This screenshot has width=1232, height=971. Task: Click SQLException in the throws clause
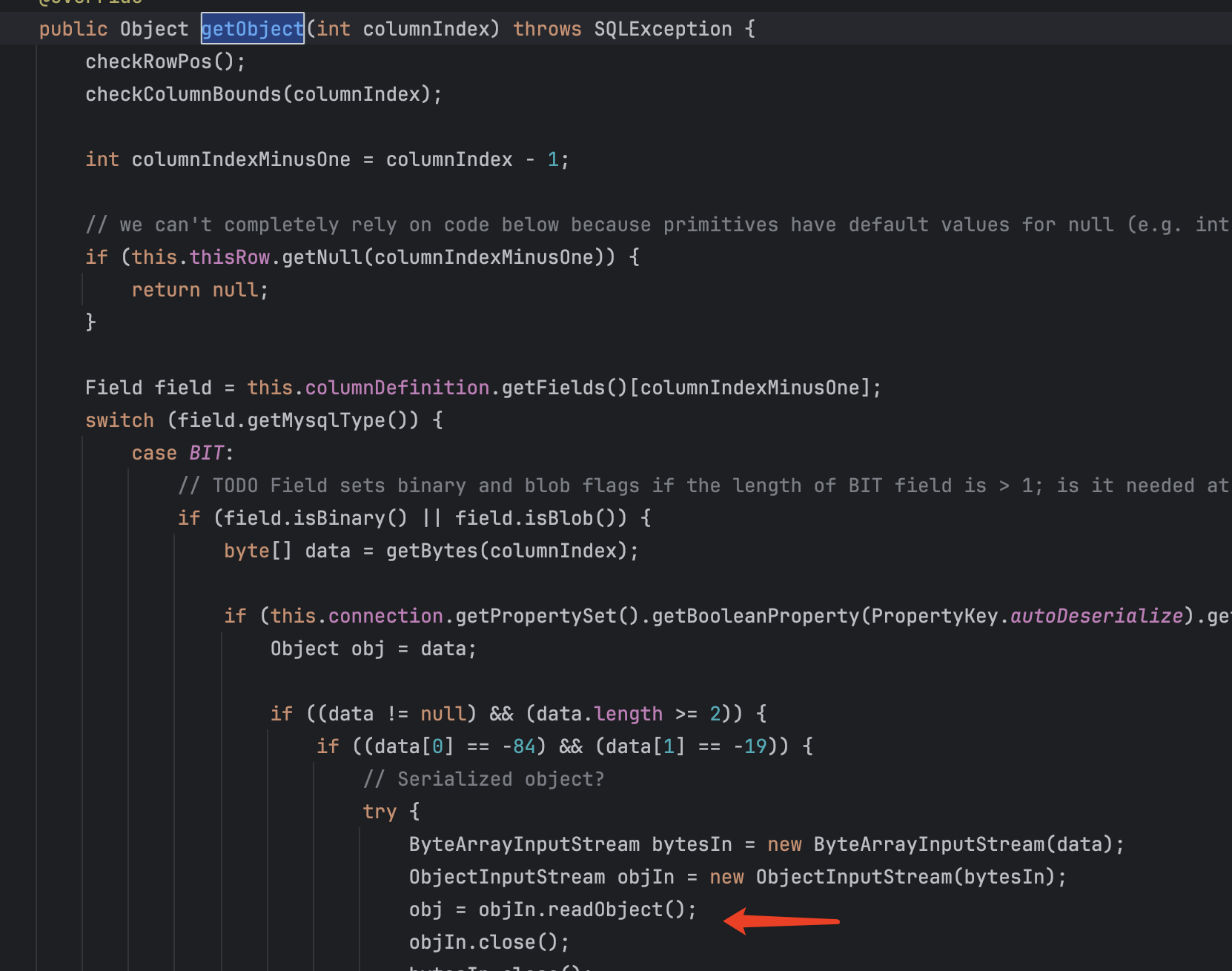(663, 29)
